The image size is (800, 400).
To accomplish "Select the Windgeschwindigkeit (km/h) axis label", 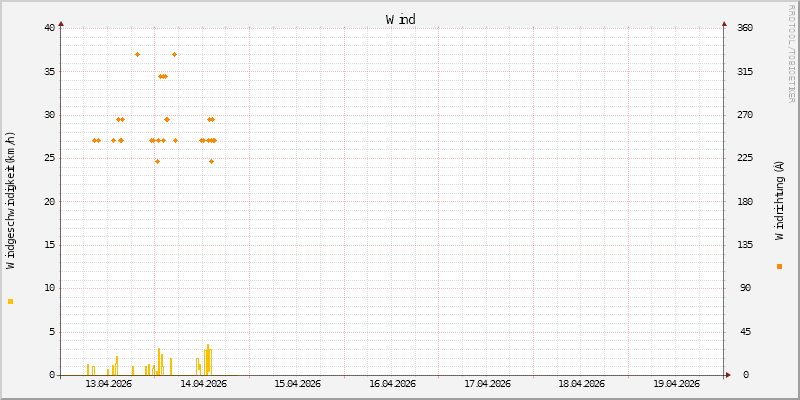I will pos(11,201).
